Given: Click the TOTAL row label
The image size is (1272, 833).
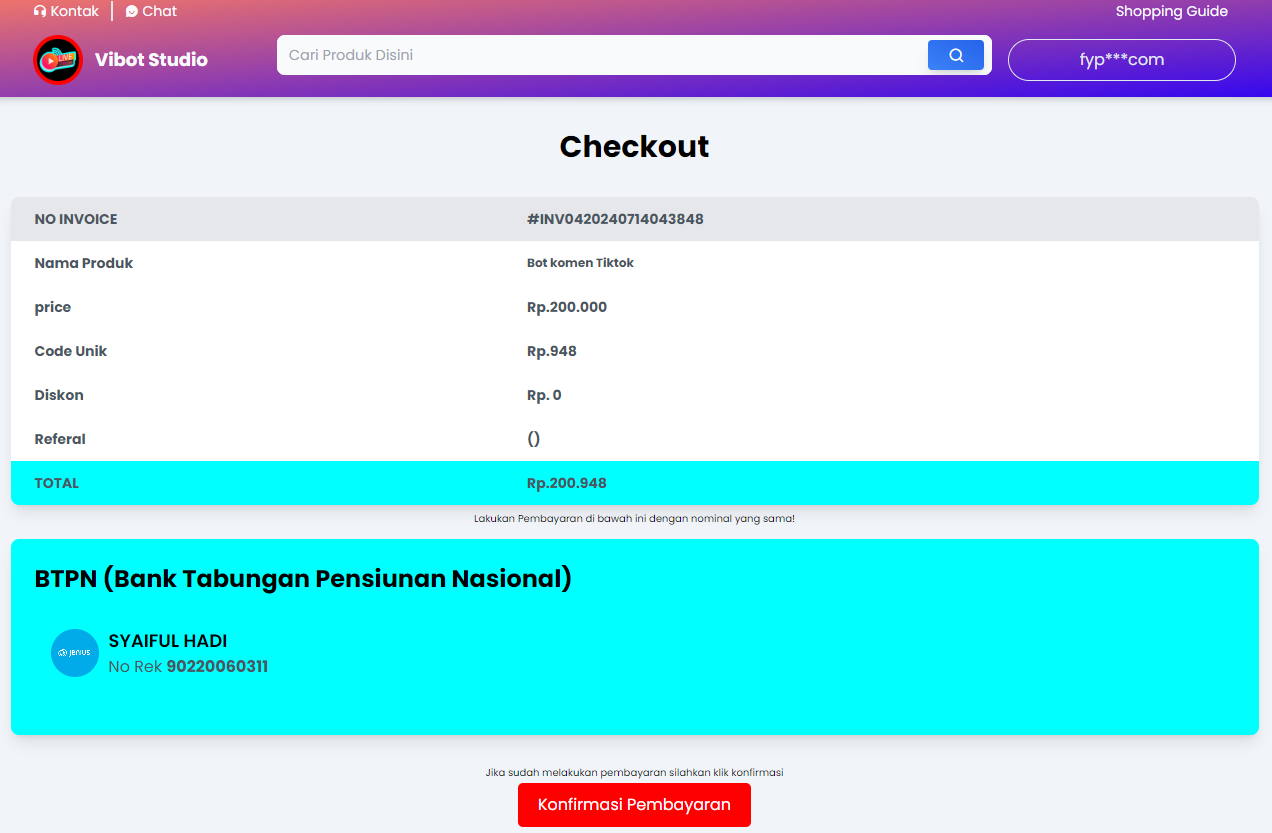Looking at the screenshot, I should [x=56, y=483].
